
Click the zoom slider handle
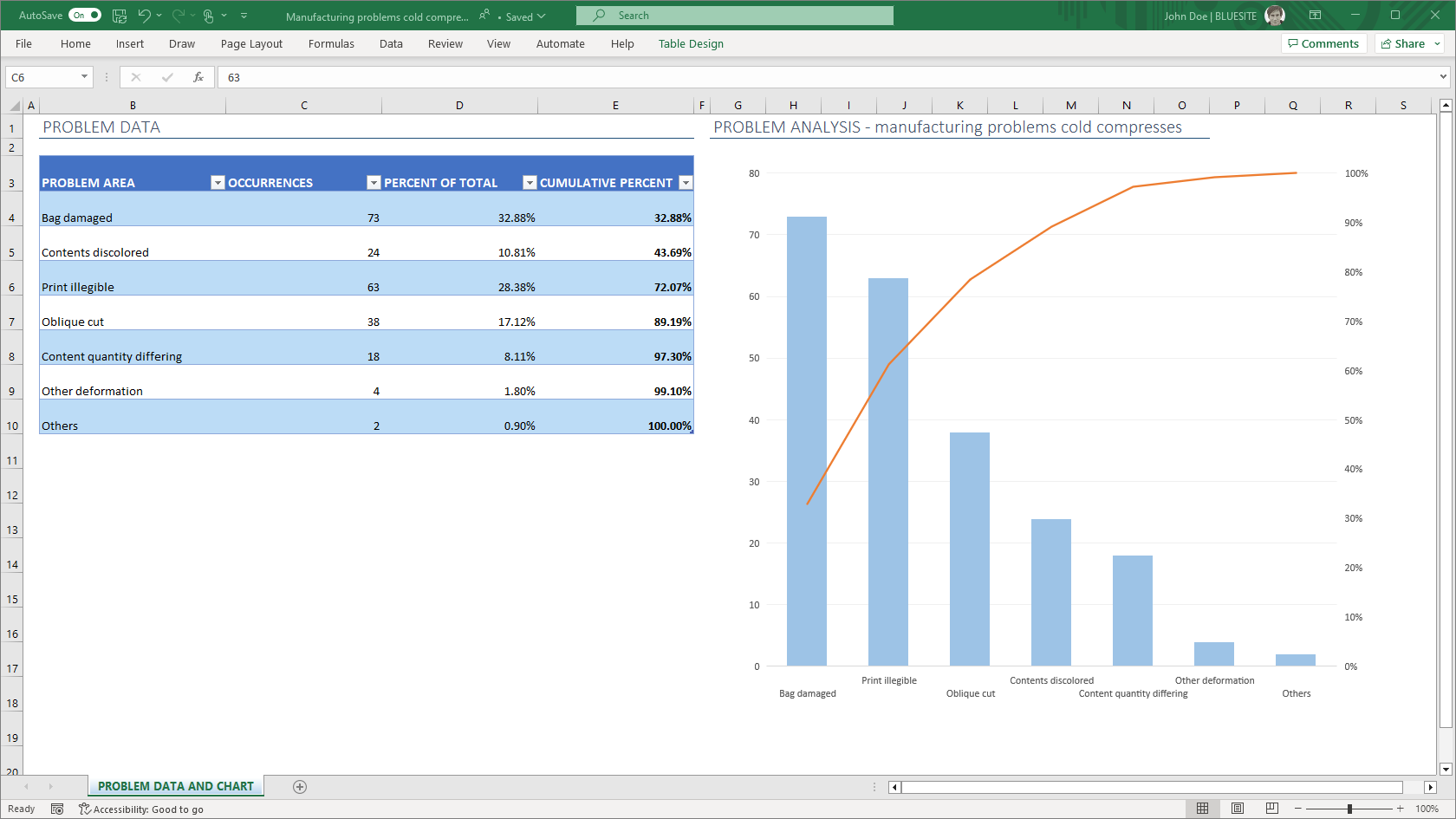point(1349,809)
